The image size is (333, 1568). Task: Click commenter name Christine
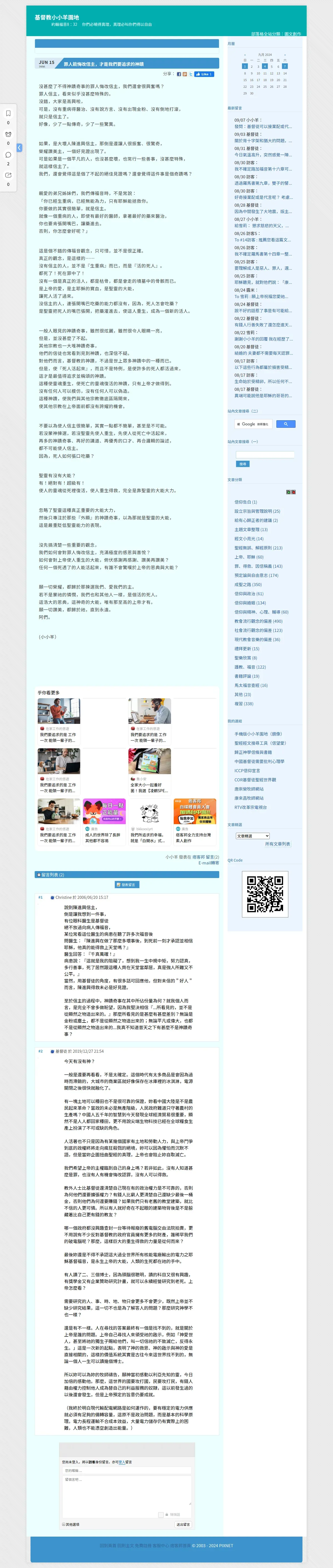click(64, 897)
